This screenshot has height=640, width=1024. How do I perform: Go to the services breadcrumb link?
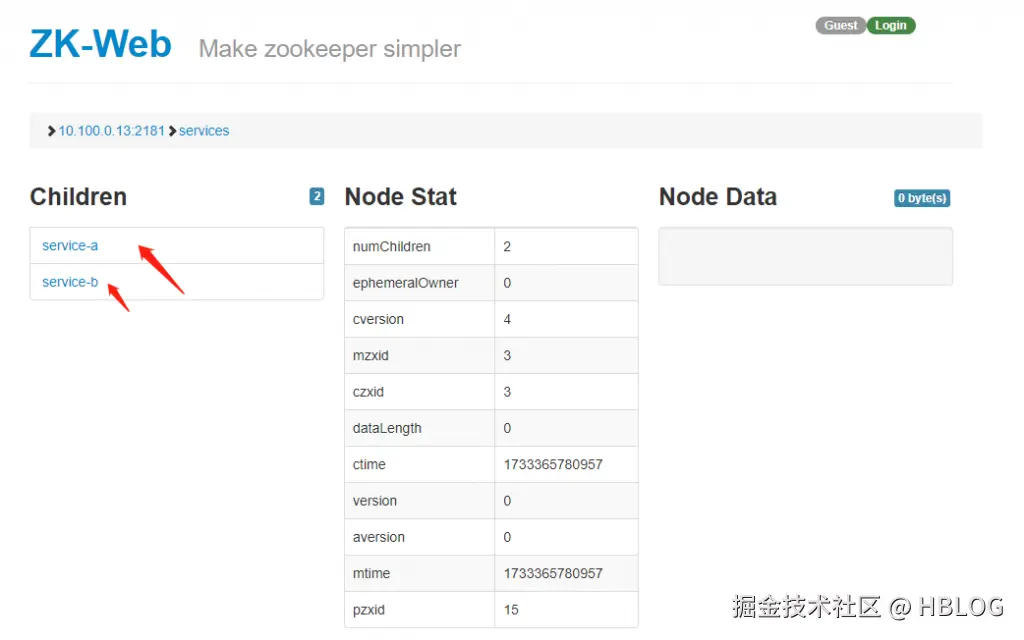204,131
